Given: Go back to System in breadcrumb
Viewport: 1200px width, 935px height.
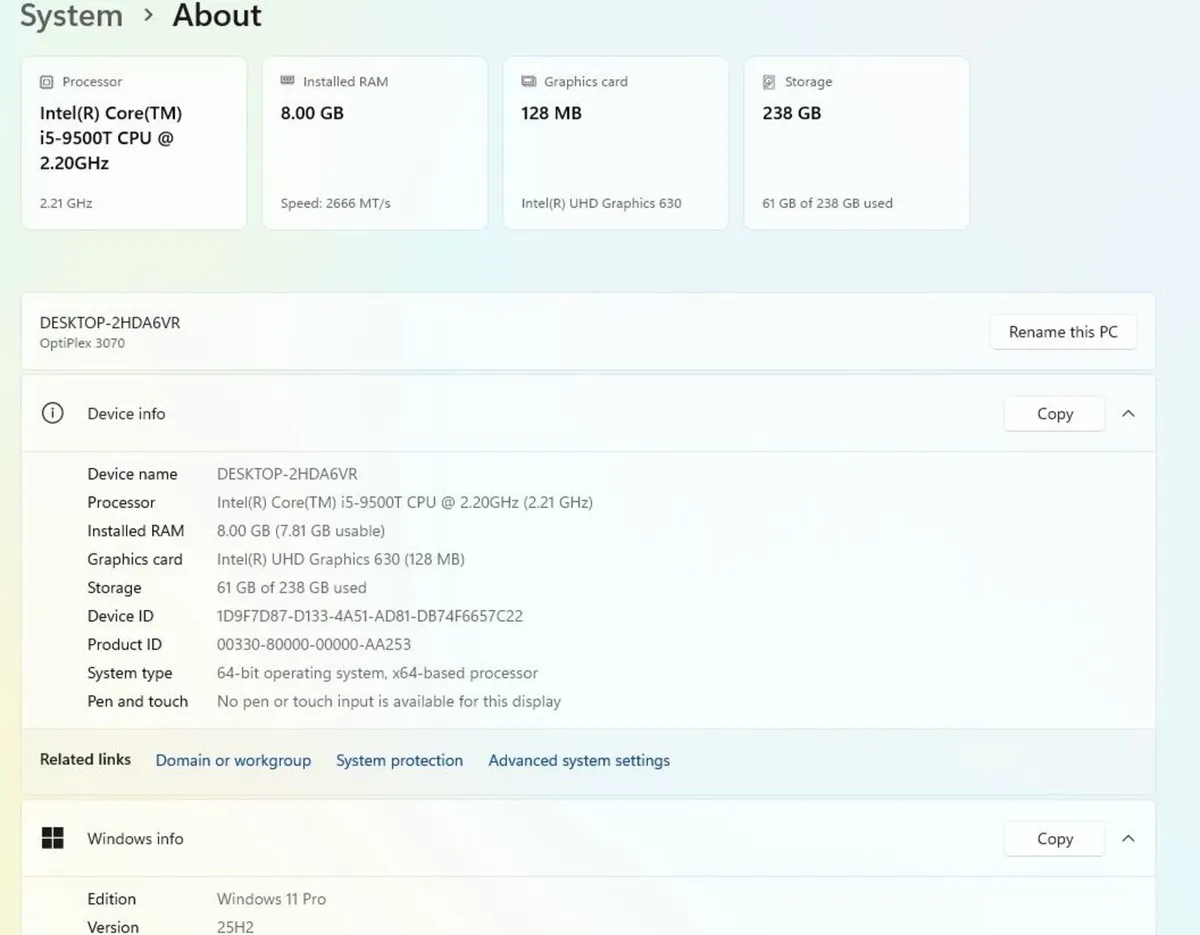Looking at the screenshot, I should tap(71, 16).
